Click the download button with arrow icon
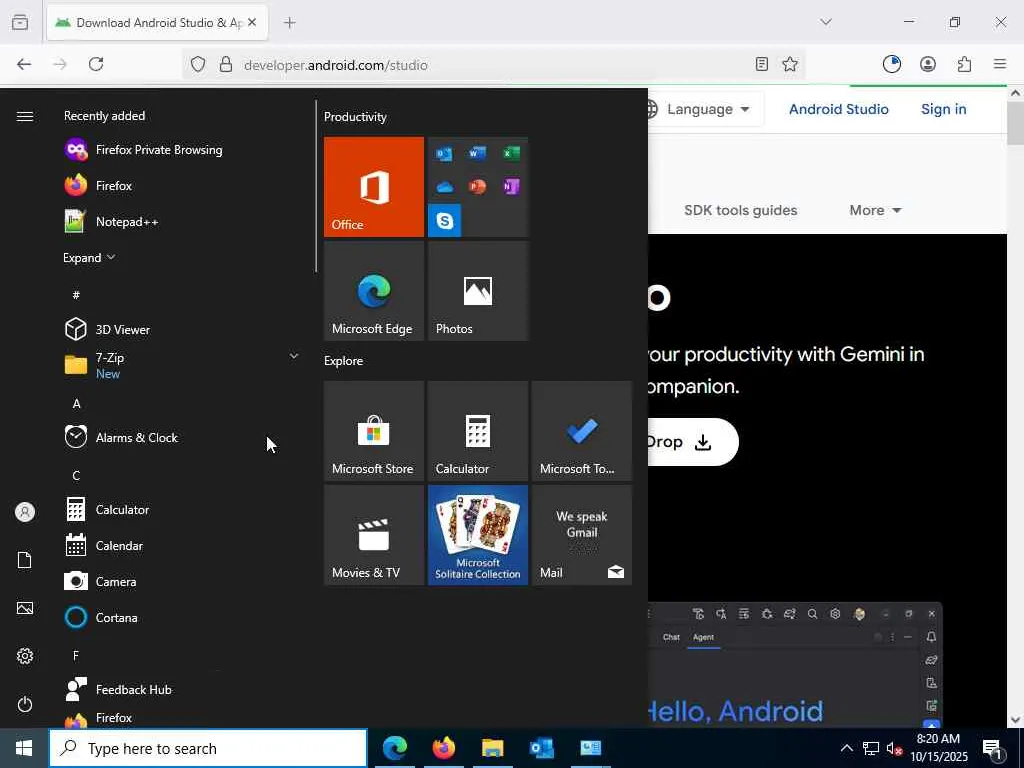The height and width of the screenshot is (768, 1024). pyautogui.click(x=693, y=442)
